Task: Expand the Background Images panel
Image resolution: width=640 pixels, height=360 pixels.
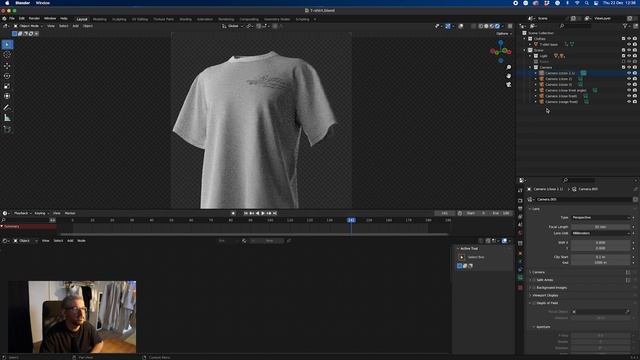Action: (x=530, y=288)
